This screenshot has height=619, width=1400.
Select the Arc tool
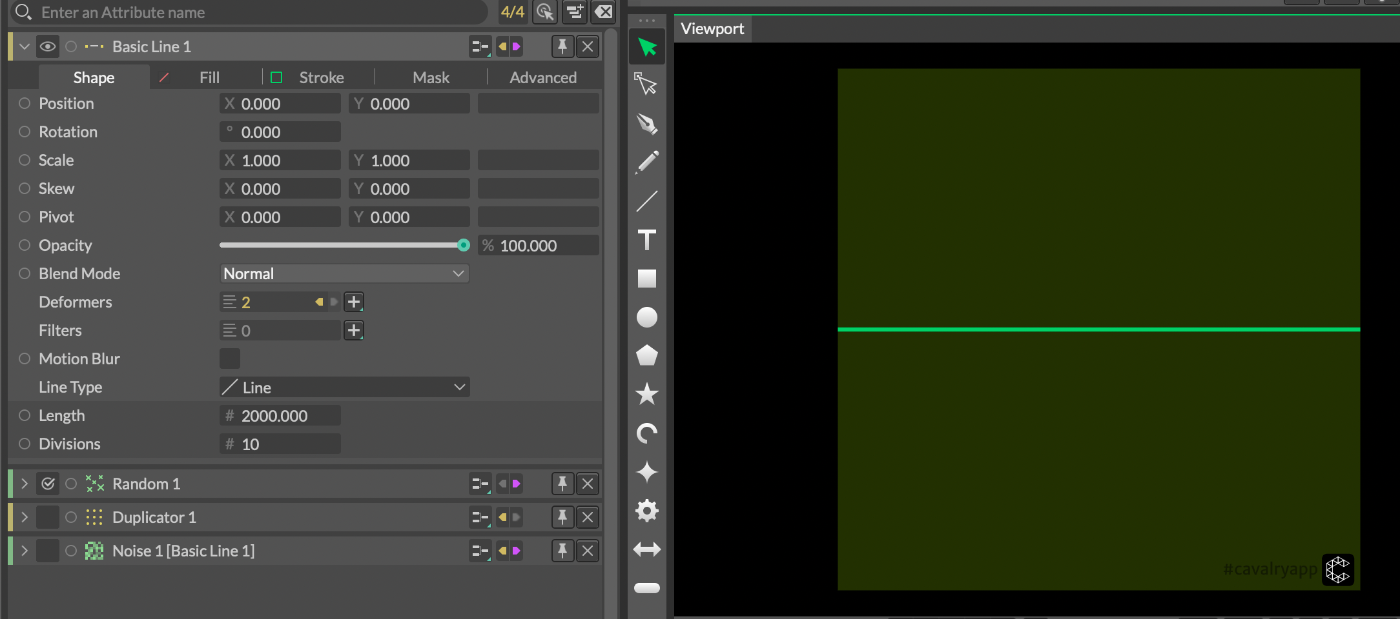[x=647, y=433]
